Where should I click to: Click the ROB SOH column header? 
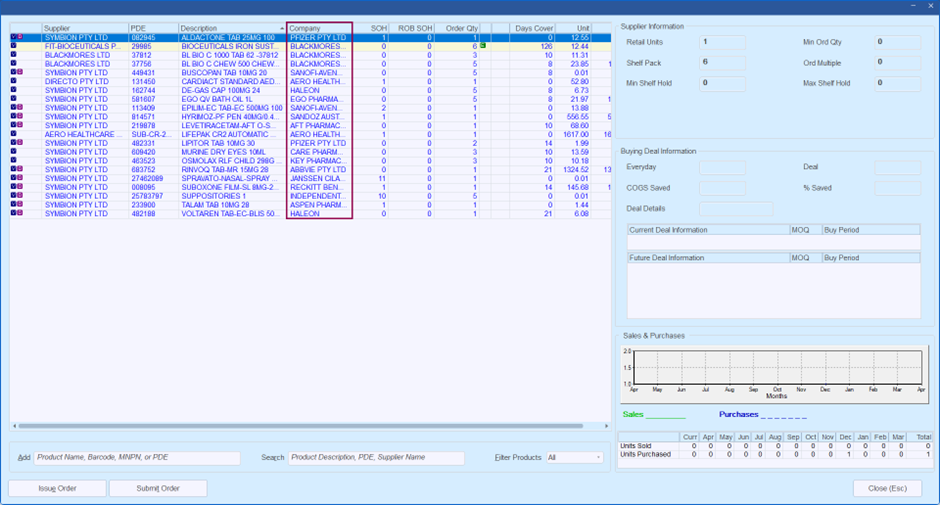pos(412,28)
